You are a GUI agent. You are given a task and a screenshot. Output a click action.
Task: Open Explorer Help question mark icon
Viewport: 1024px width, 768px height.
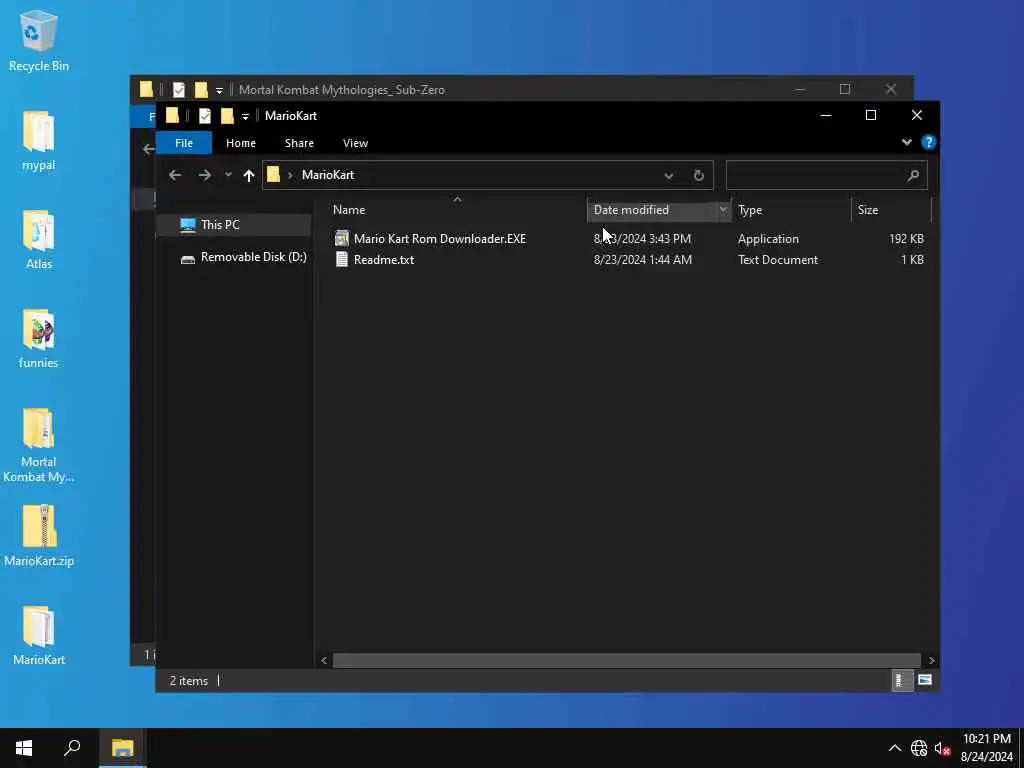pyautogui.click(x=928, y=142)
